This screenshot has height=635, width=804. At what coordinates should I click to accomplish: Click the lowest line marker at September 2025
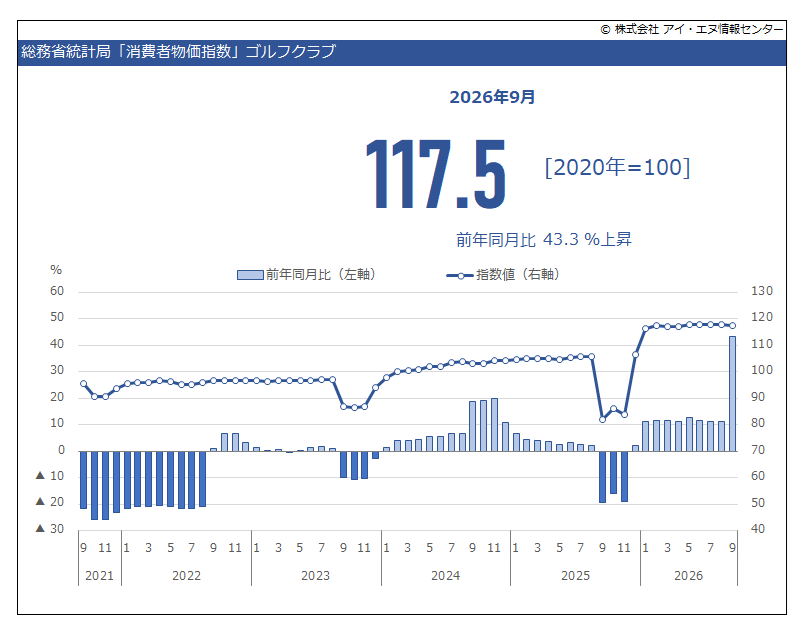pyautogui.click(x=602, y=420)
